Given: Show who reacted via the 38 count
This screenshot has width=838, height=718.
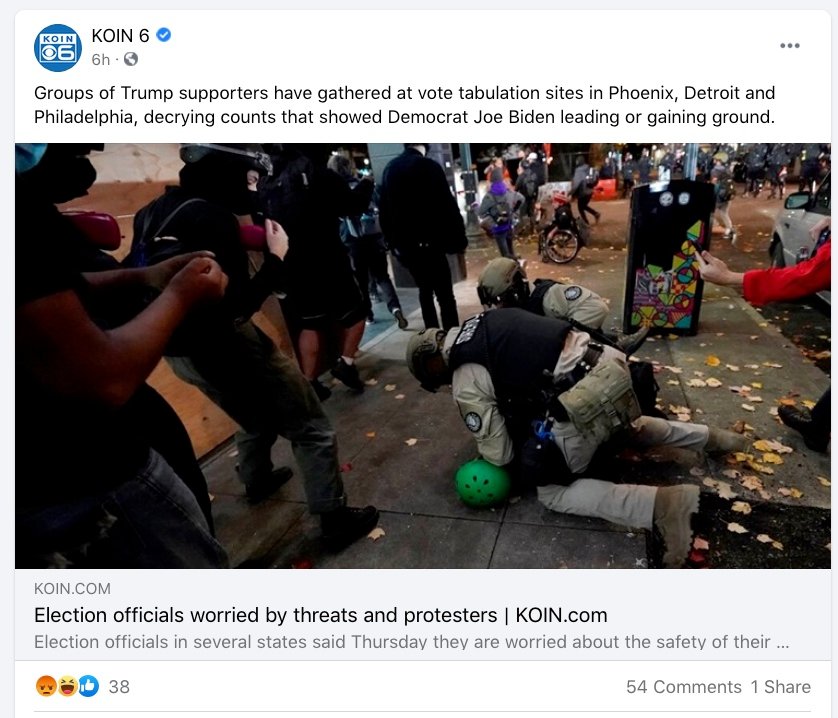Looking at the screenshot, I should [119, 686].
